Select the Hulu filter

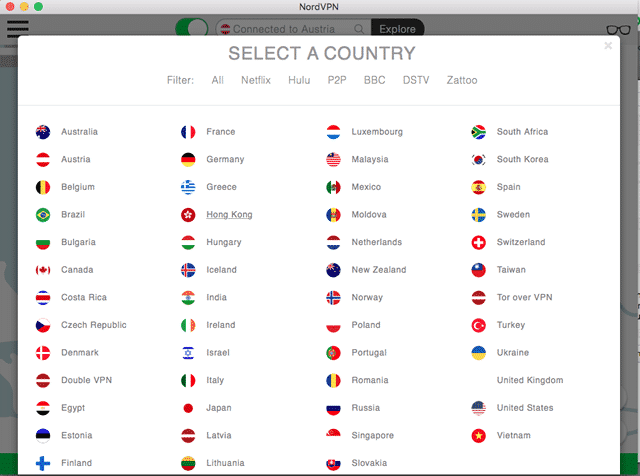299,80
